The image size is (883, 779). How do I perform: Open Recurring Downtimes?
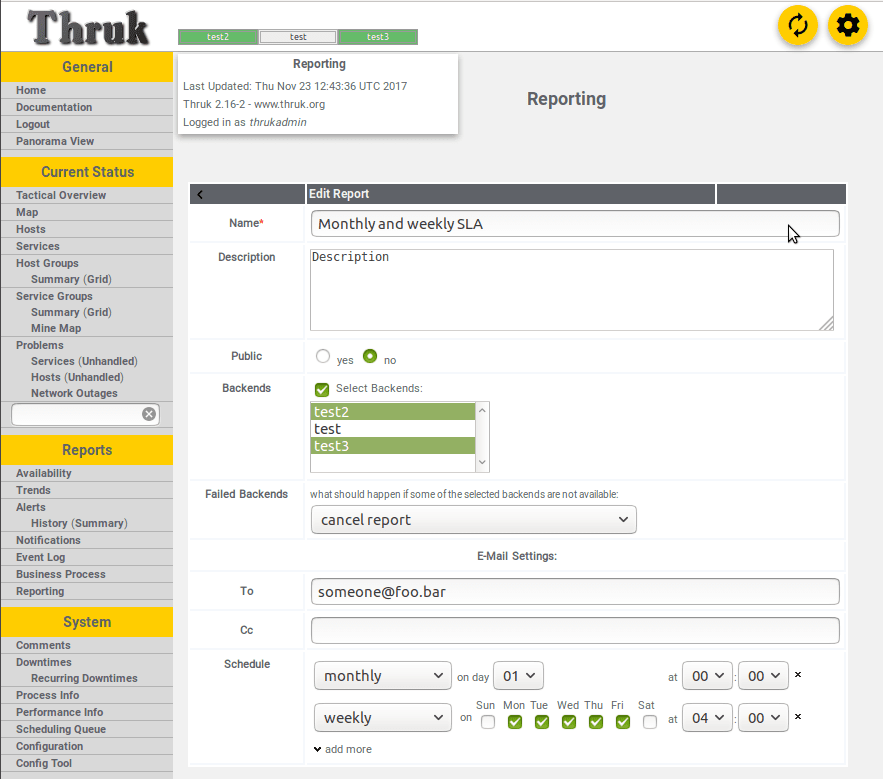[x=84, y=678]
